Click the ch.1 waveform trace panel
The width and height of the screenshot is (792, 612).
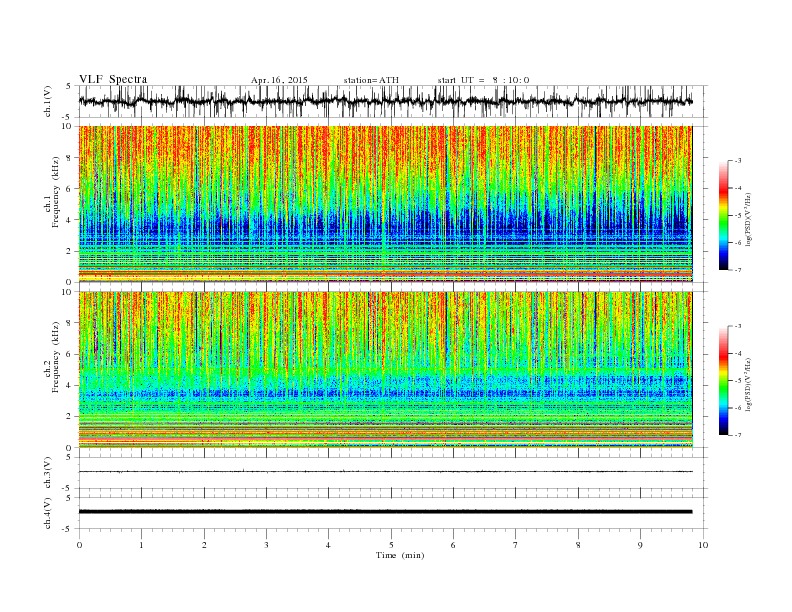tap(393, 101)
